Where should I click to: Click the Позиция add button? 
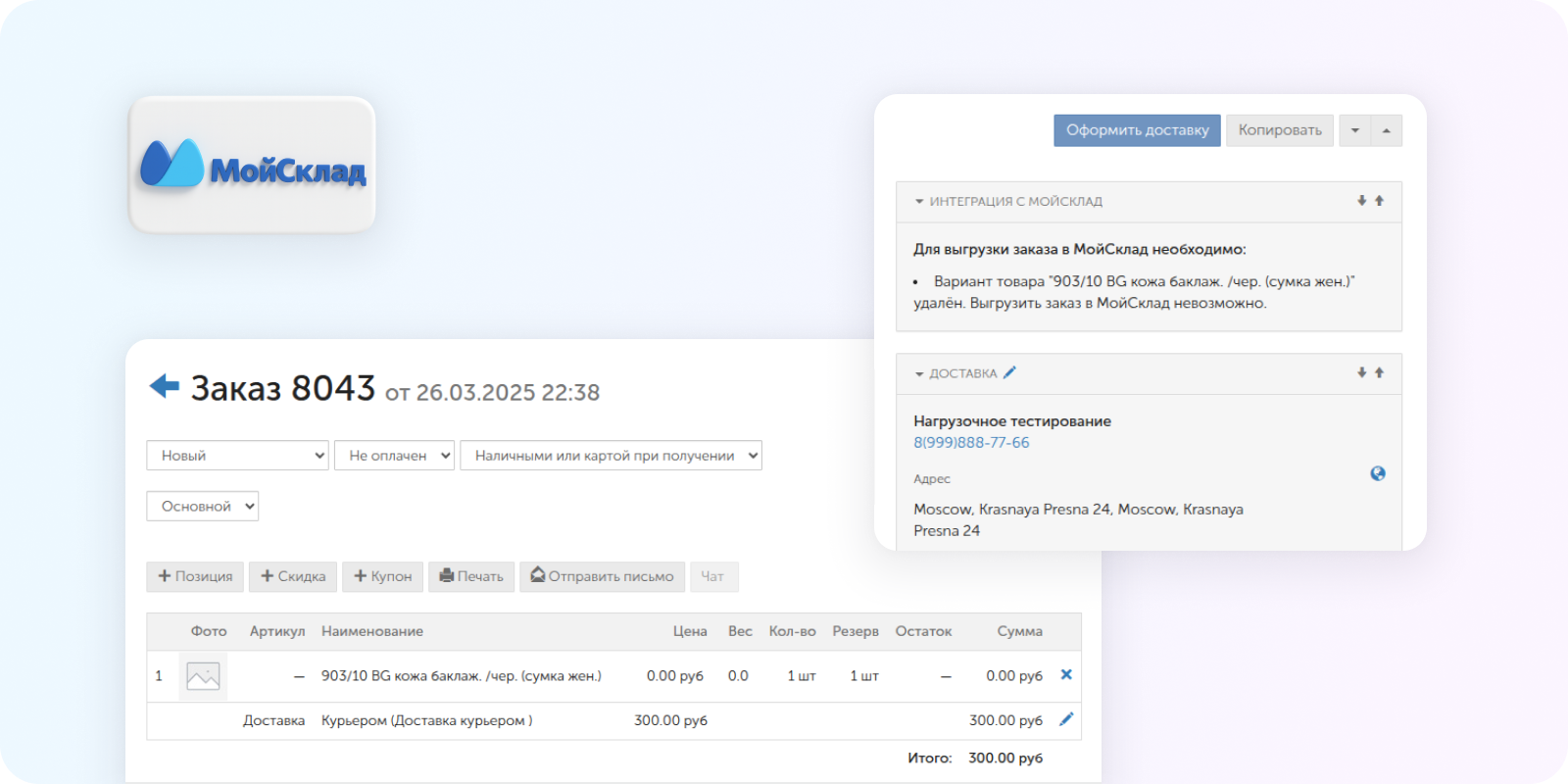click(x=195, y=576)
